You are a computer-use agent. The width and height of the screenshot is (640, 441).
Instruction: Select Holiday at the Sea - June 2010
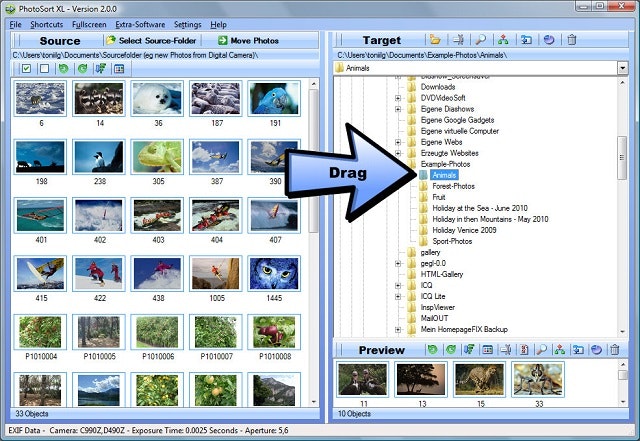pos(480,208)
